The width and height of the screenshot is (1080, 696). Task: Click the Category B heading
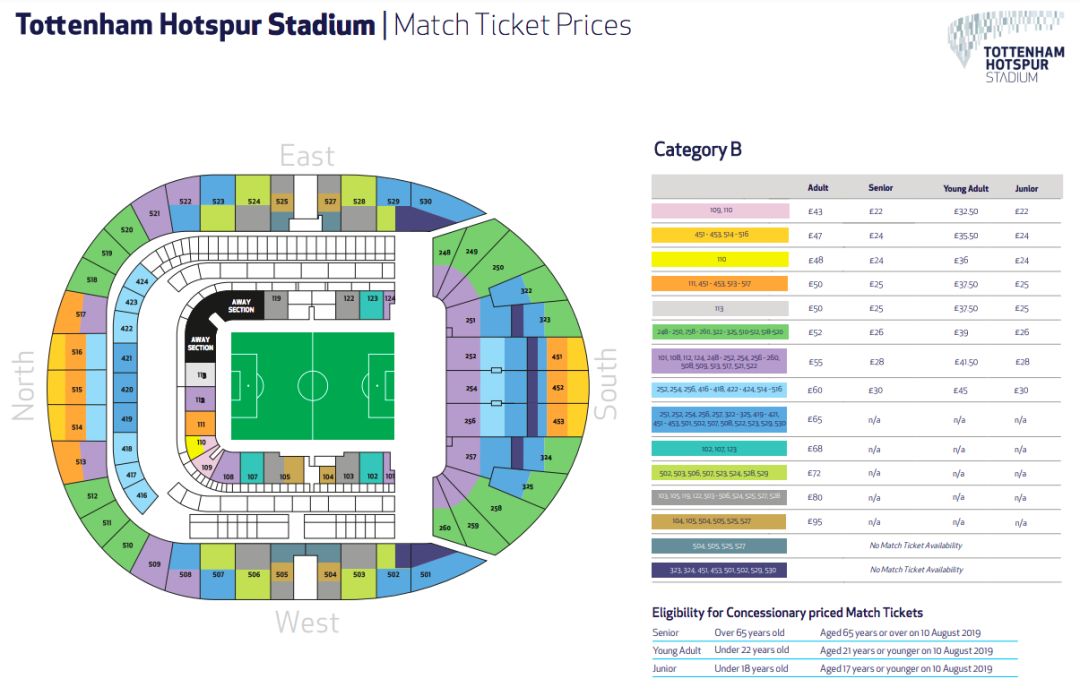[x=697, y=150]
